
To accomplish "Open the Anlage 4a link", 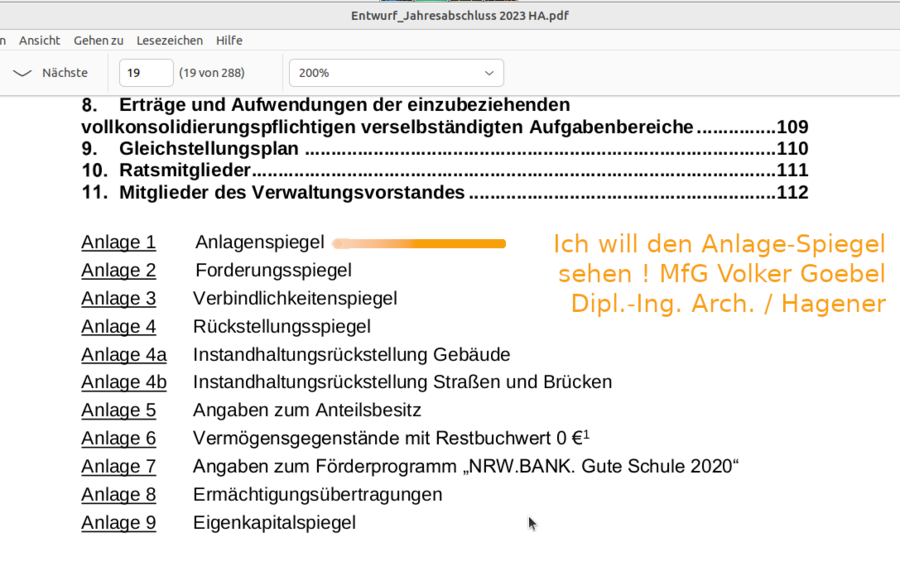I will [x=124, y=354].
